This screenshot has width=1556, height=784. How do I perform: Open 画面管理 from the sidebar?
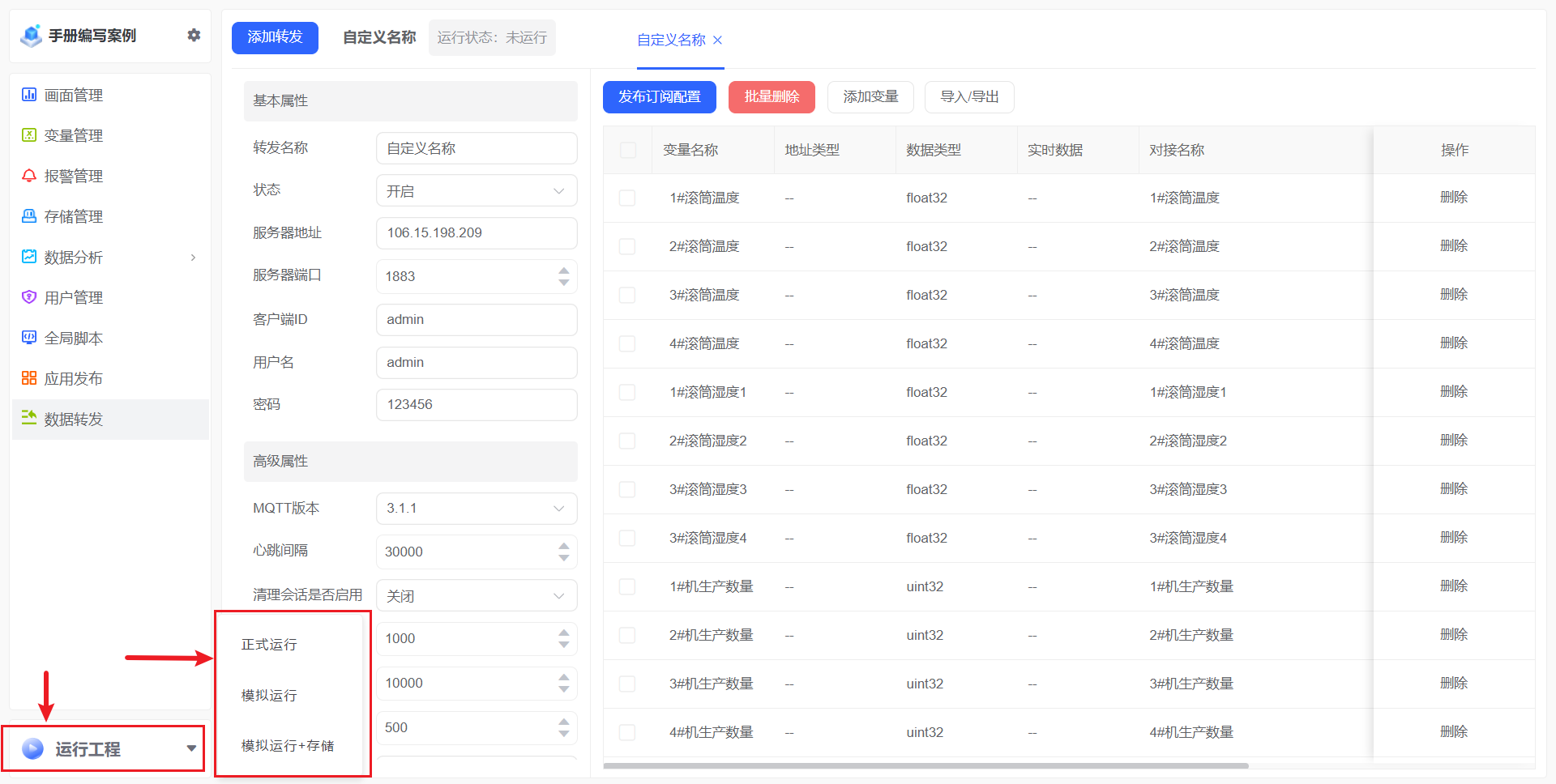[73, 95]
